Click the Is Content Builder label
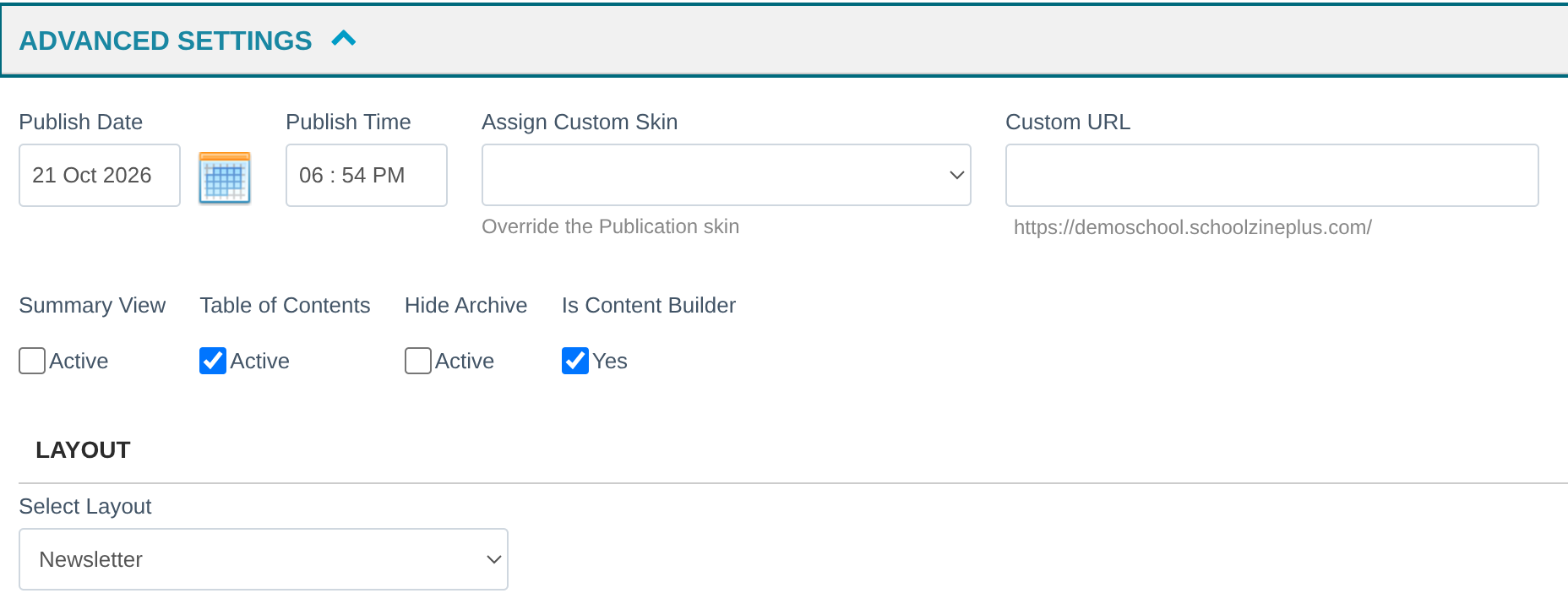The image size is (1568, 615). (x=649, y=306)
